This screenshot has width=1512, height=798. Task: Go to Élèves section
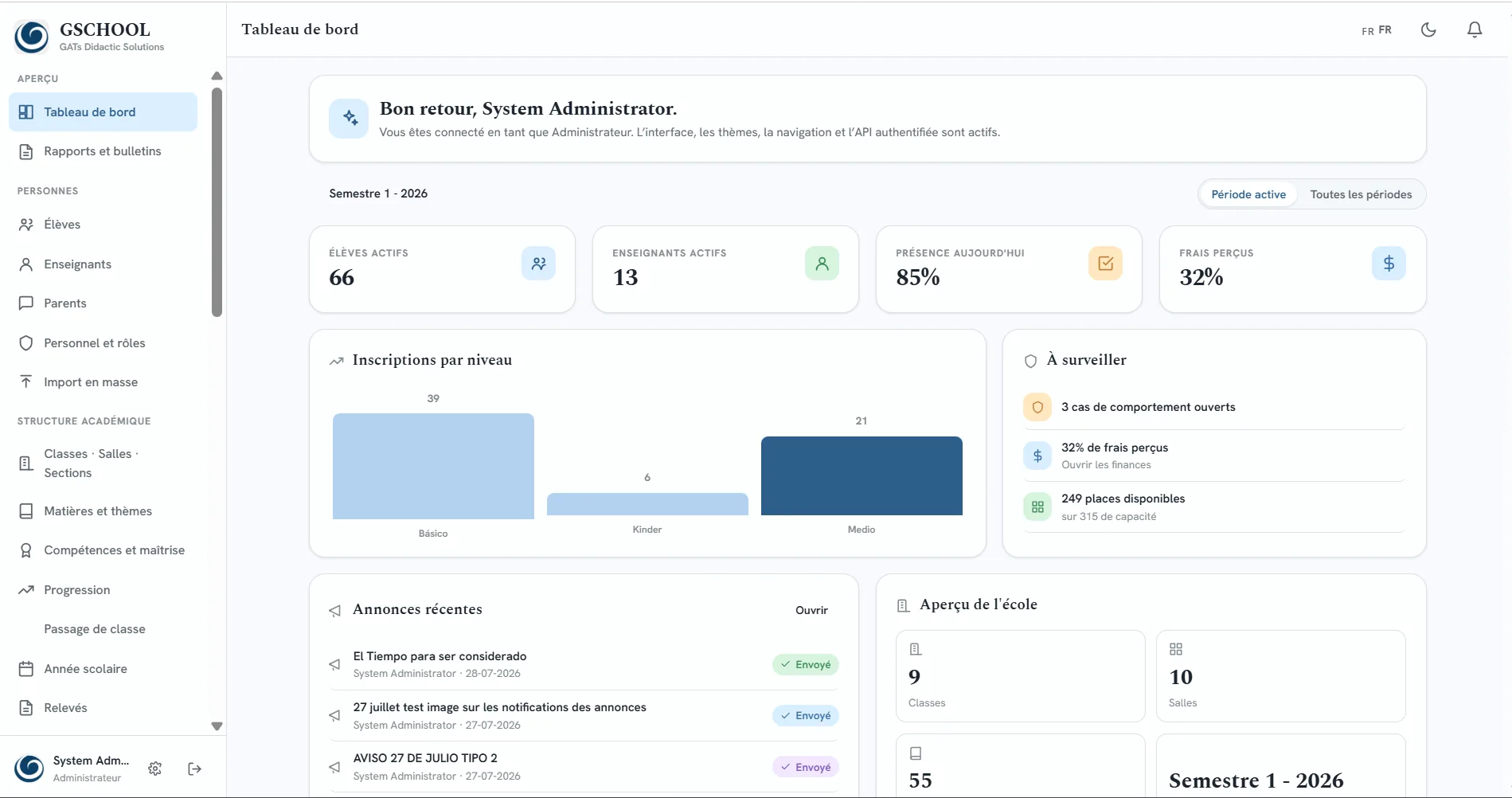pos(103,225)
